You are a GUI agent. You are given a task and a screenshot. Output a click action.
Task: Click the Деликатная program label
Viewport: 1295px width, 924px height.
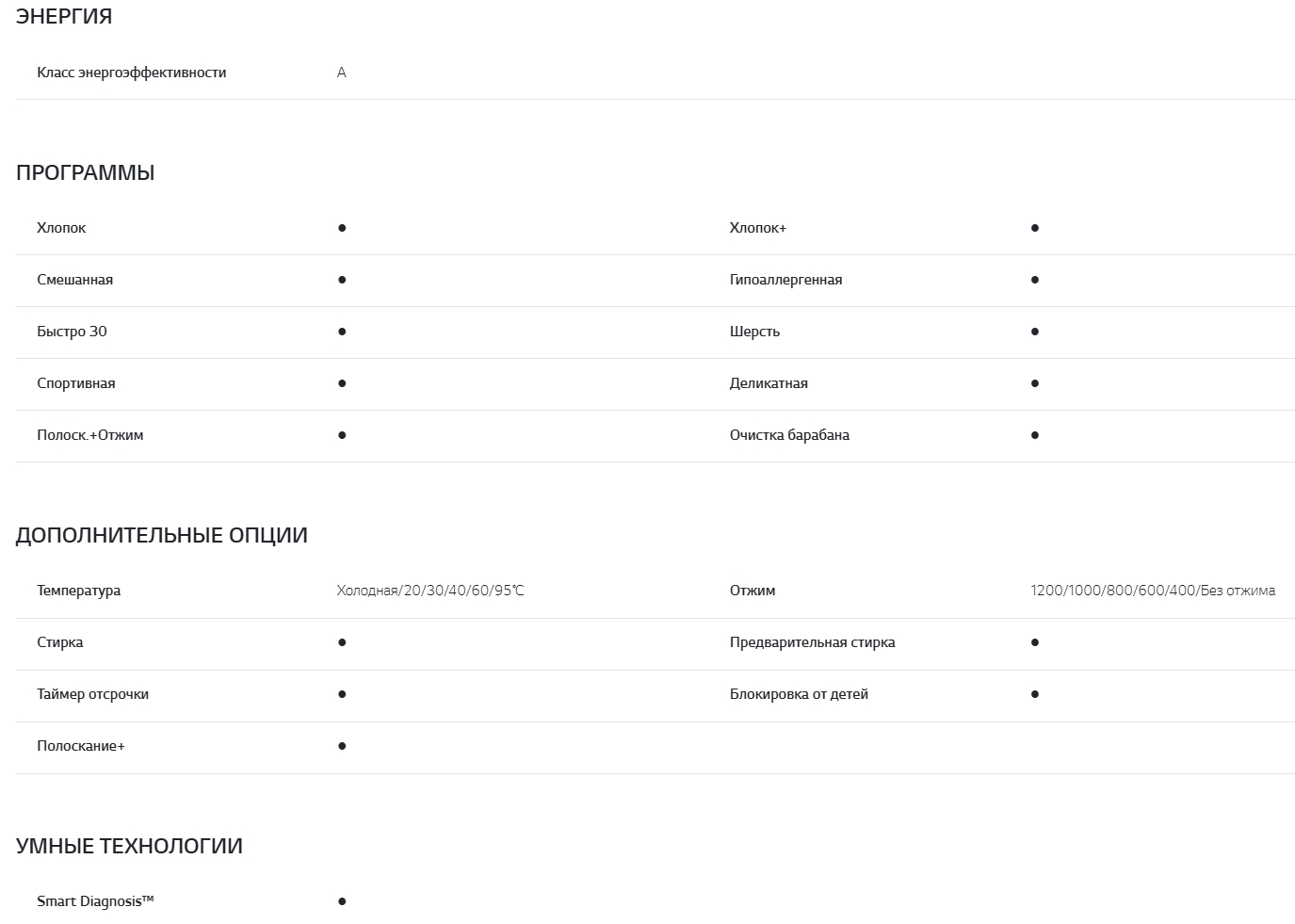click(x=769, y=383)
